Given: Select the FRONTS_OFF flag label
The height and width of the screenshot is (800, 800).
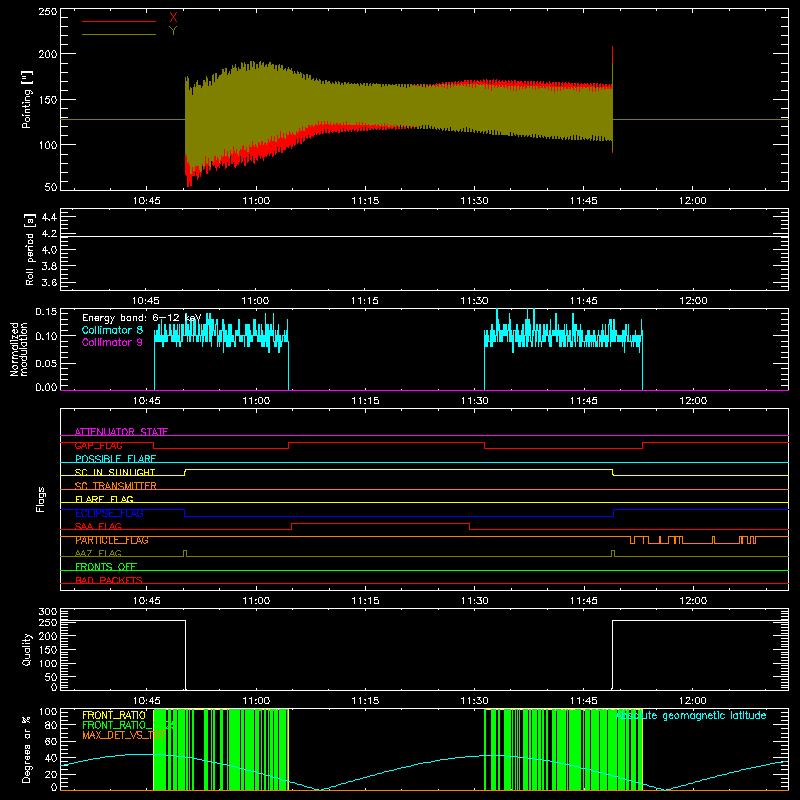Looking at the screenshot, I should tap(106, 567).
